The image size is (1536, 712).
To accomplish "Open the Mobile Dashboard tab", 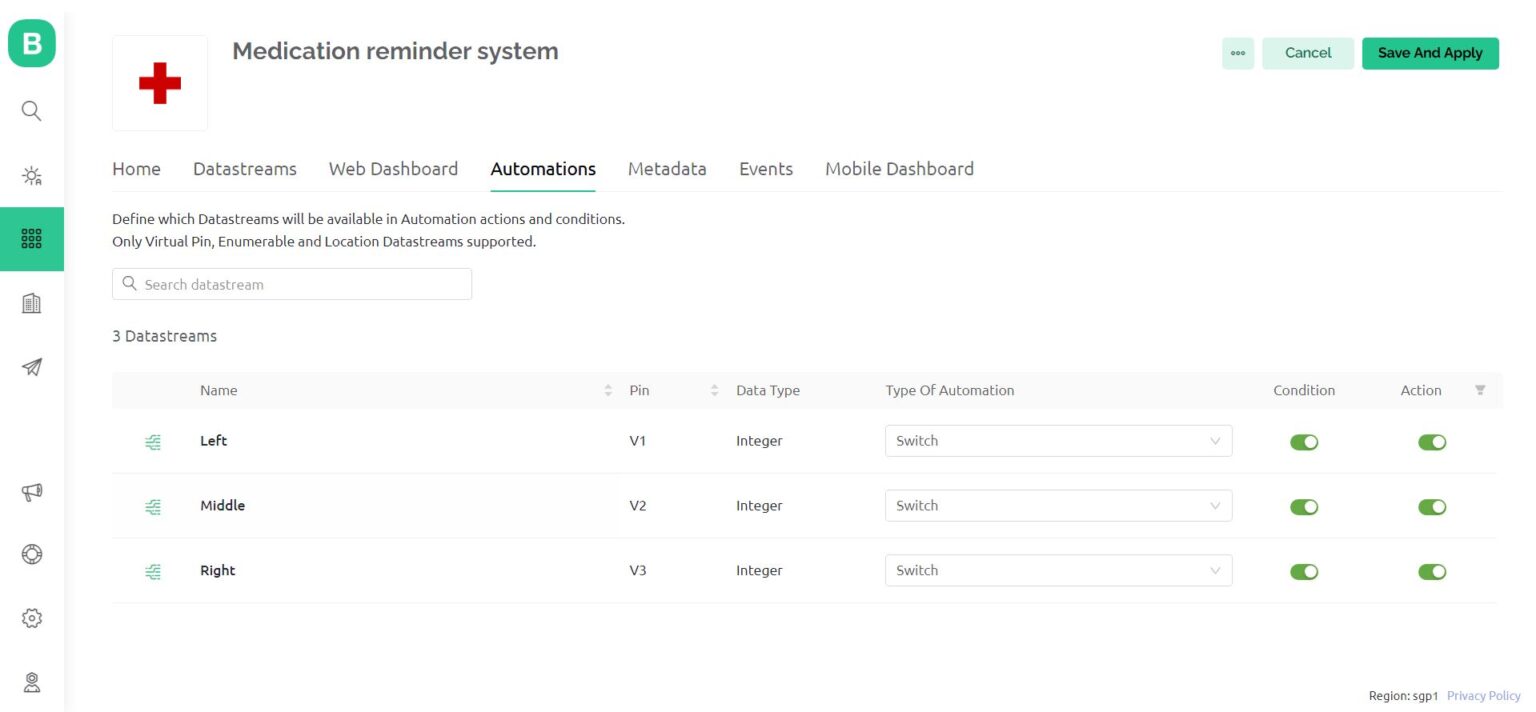I will point(899,168).
